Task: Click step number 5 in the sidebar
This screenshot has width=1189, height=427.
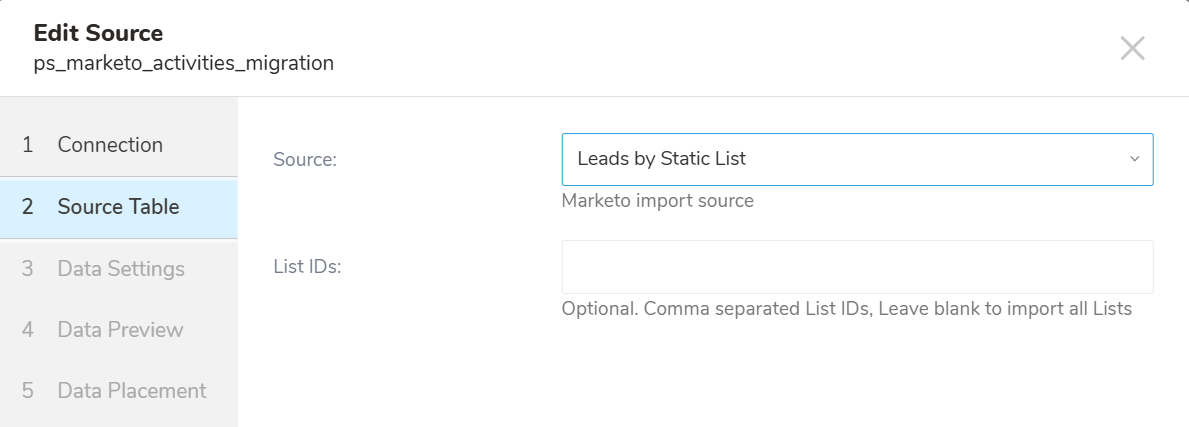Action: (28, 391)
